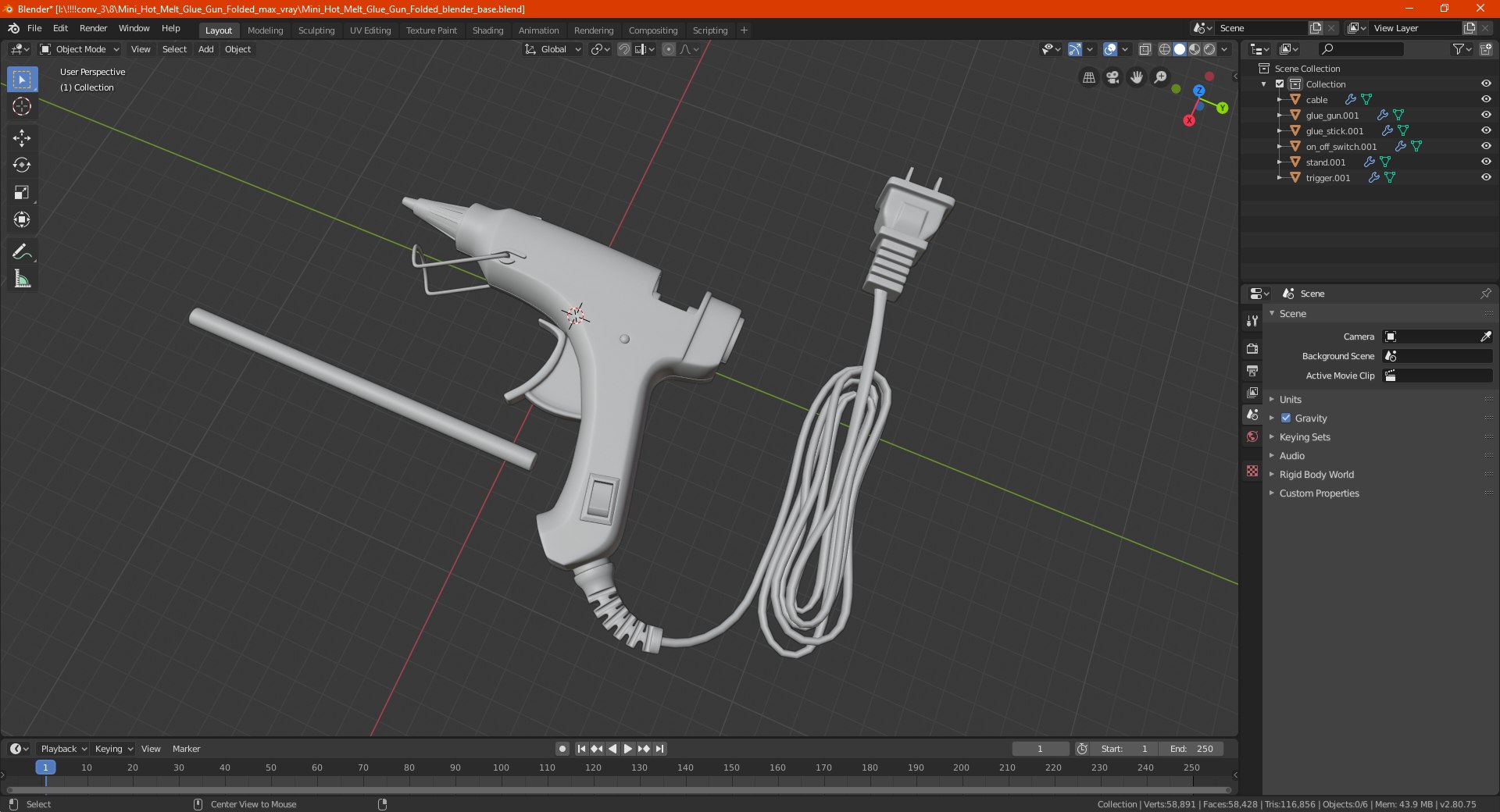Click the blue frame 1 playhead

point(45,767)
